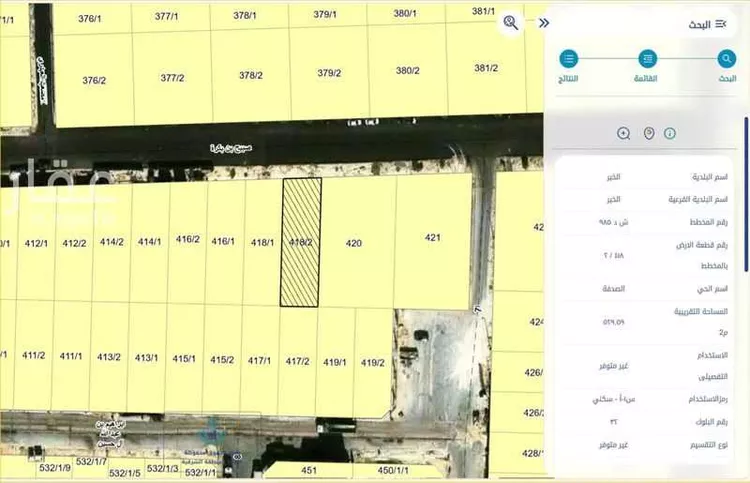Click the رقم البلوك field label
The image size is (750, 483).
point(711,422)
